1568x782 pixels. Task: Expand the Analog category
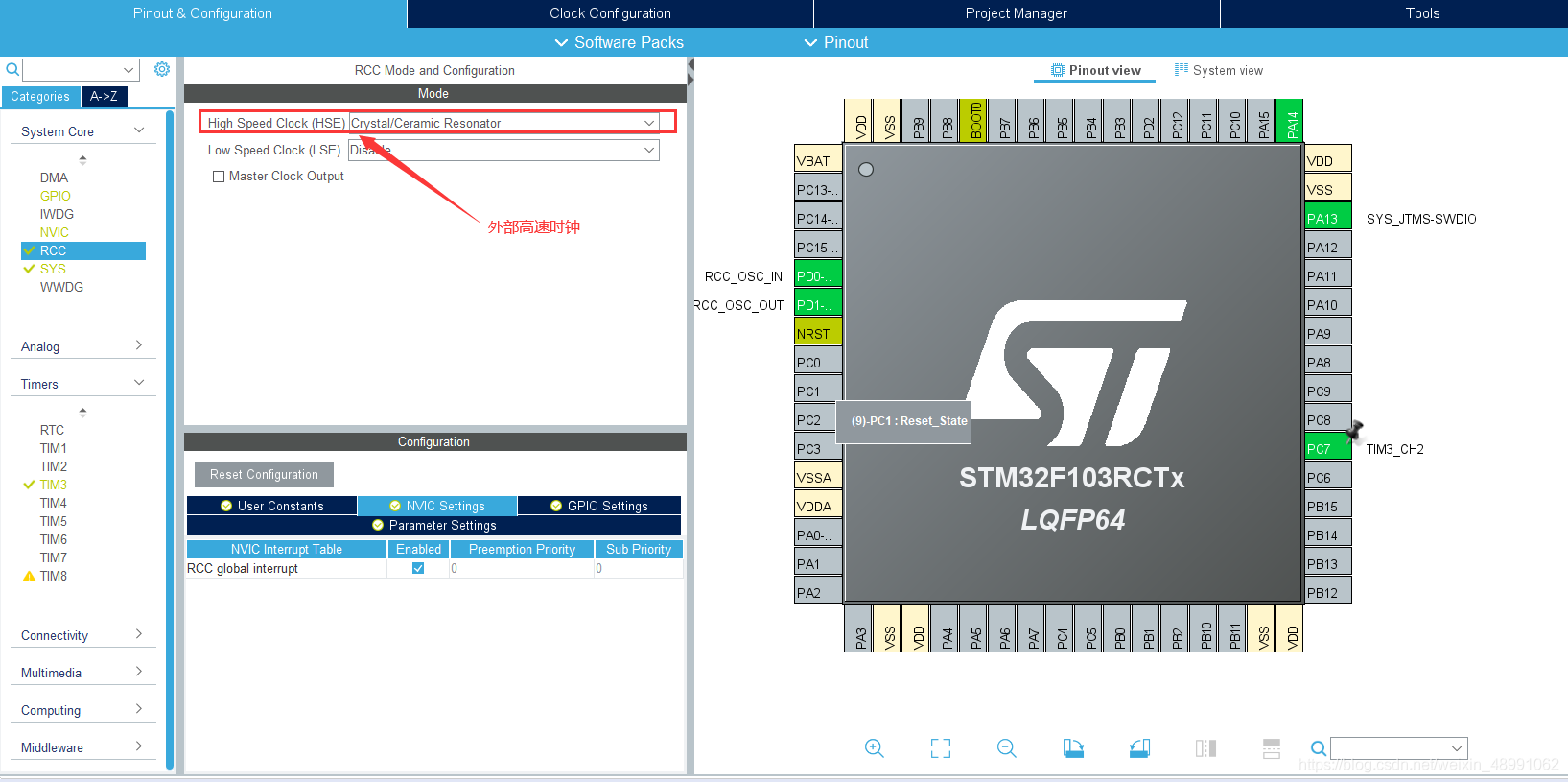coord(82,346)
